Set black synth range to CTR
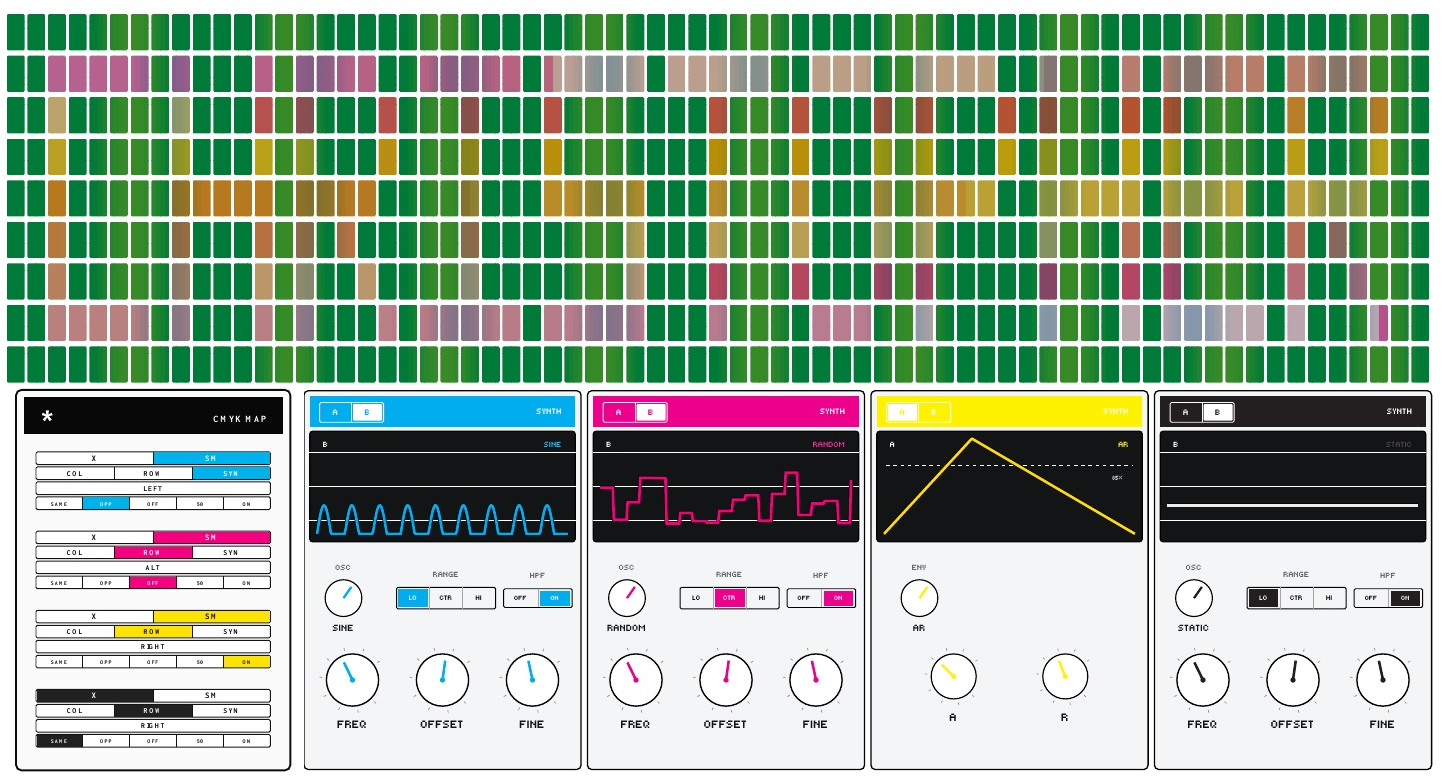Screen dimensions: 1442x778 [1296, 598]
